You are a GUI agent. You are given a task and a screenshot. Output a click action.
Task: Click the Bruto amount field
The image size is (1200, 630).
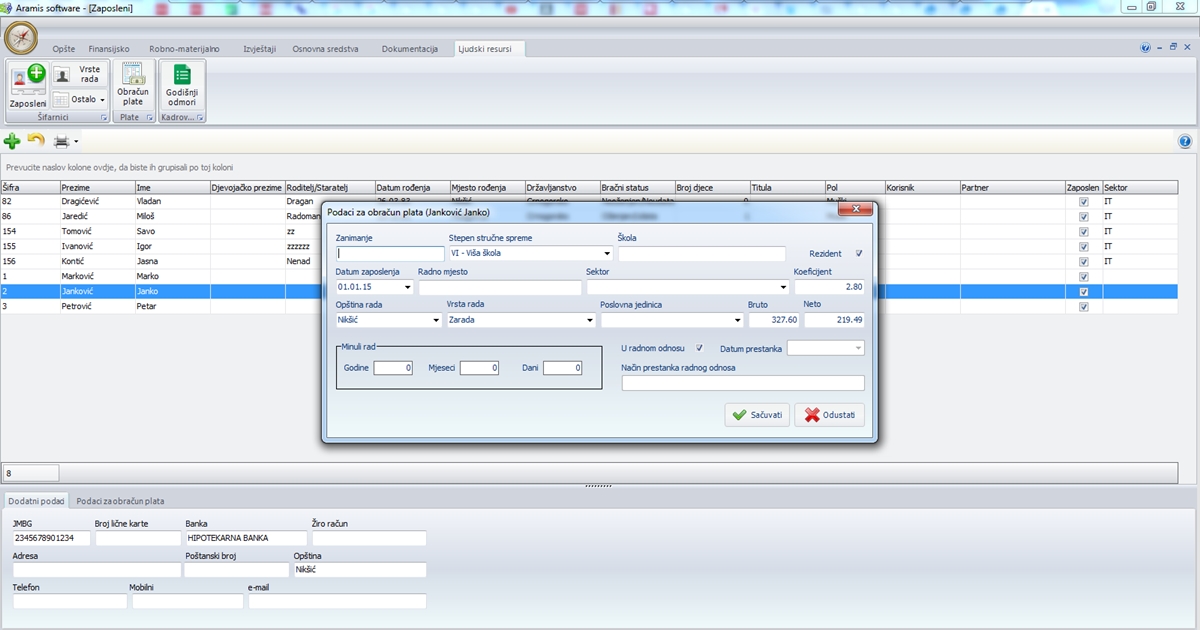pos(774,320)
